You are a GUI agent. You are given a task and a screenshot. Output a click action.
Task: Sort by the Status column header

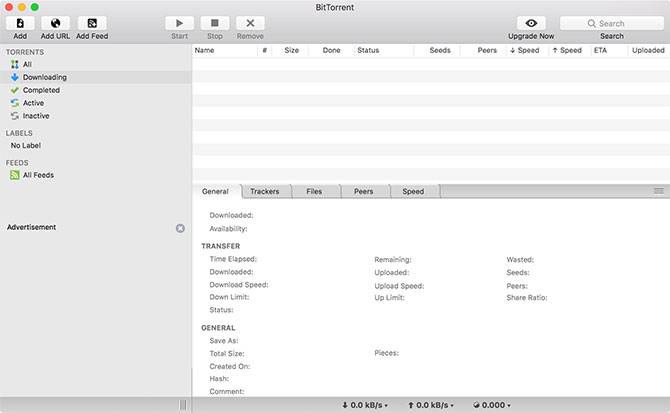[x=384, y=50]
